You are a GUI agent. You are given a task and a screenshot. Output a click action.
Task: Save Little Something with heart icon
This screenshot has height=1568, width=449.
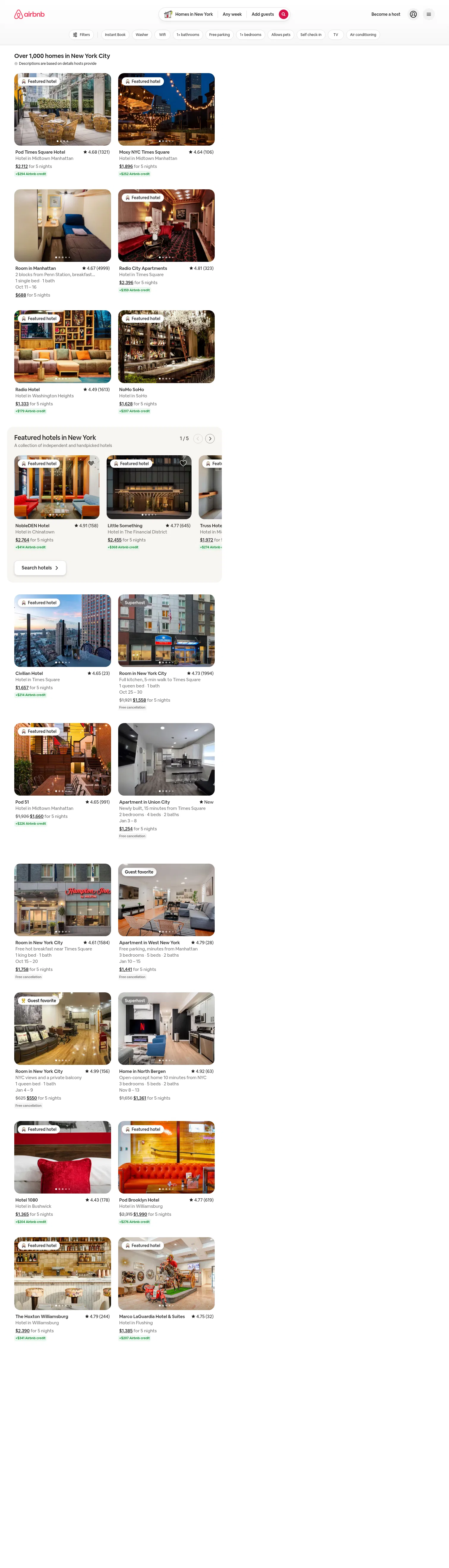pyautogui.click(x=183, y=463)
